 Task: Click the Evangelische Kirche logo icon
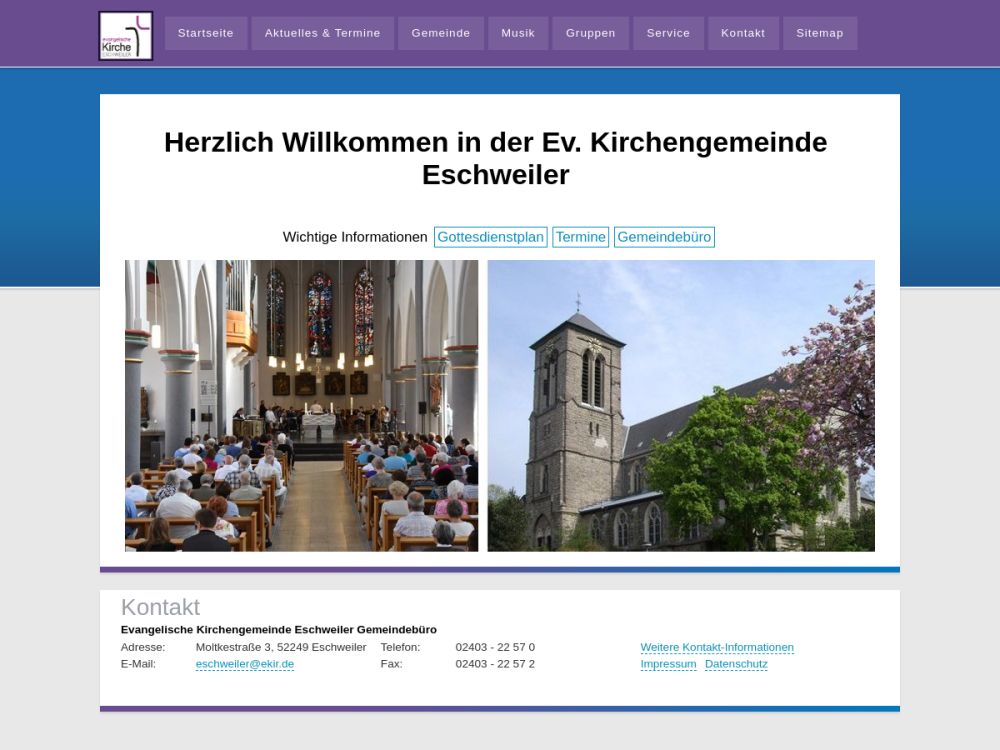click(x=126, y=36)
